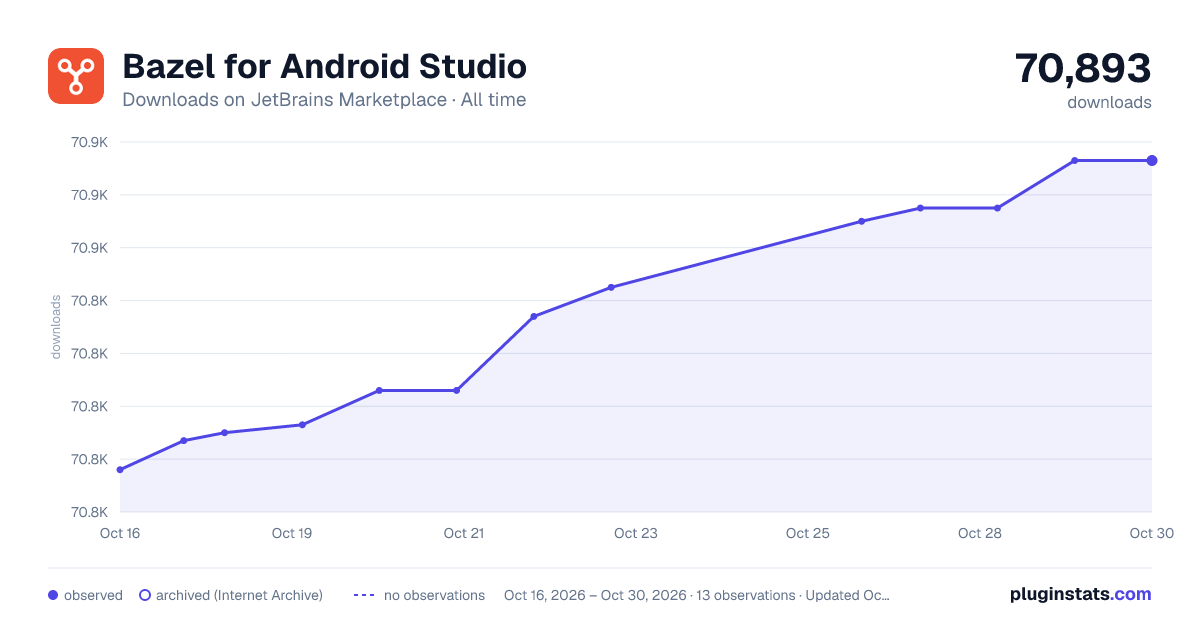This screenshot has width=1200, height=630.
Task: Click the dashed no-observations legend marker
Action: tap(364, 595)
